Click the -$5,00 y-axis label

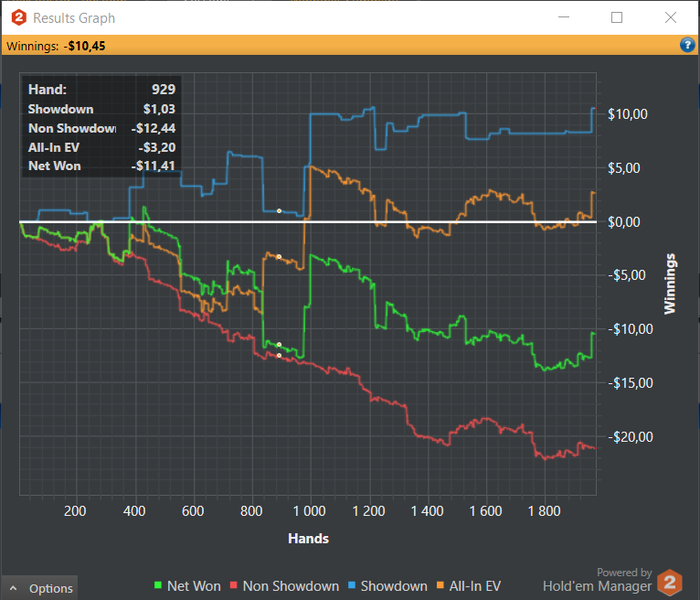626,275
